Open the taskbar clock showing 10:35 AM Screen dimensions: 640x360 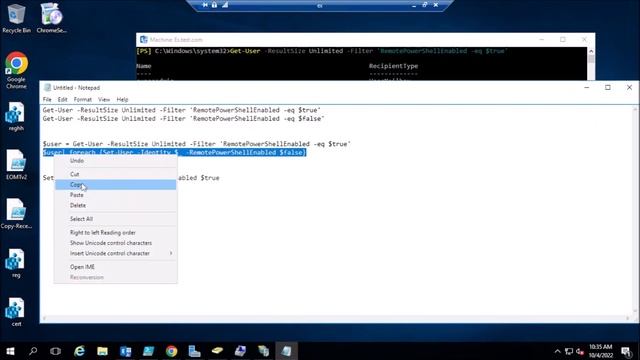[x=600, y=351]
